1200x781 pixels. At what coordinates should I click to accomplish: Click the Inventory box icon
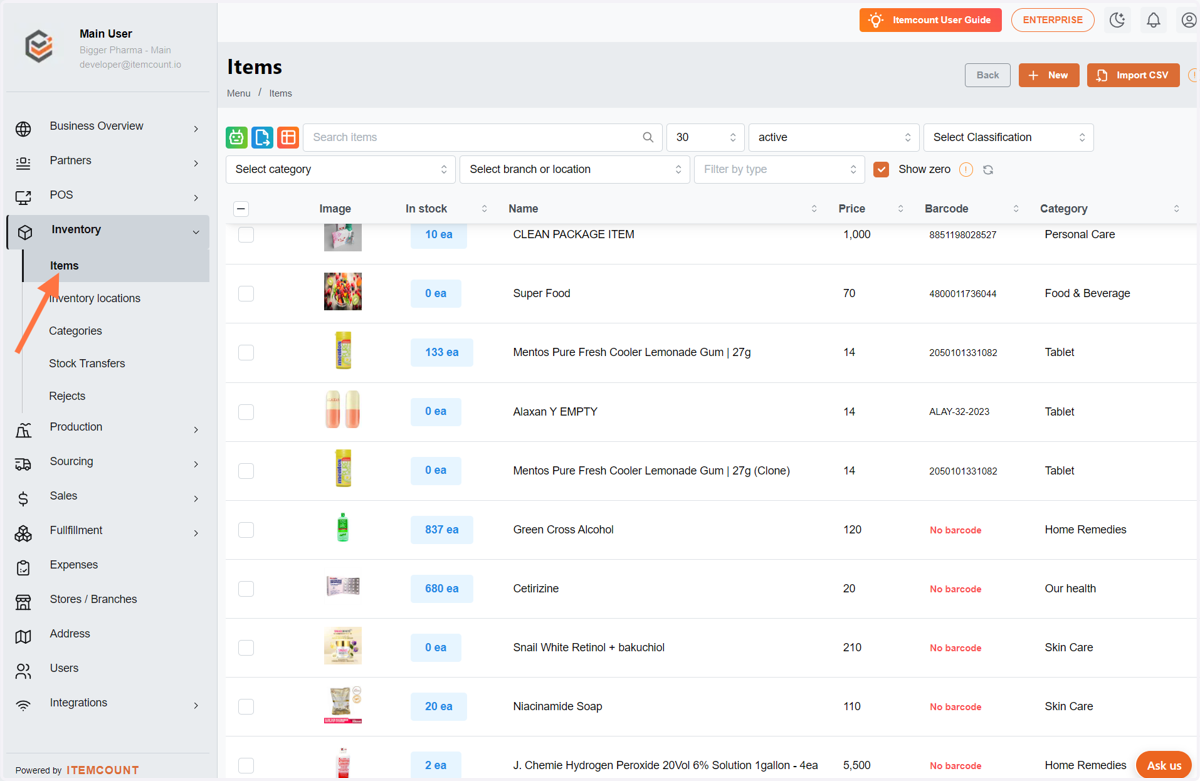[26, 231]
